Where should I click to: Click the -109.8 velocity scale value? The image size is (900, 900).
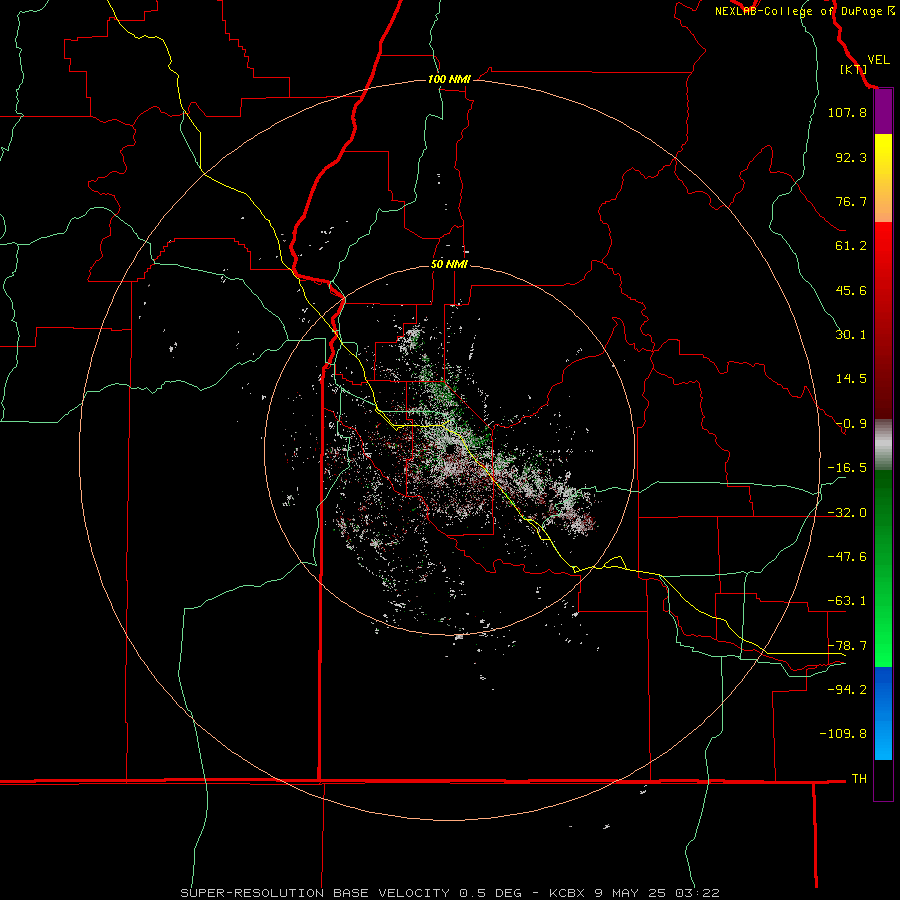point(843,734)
